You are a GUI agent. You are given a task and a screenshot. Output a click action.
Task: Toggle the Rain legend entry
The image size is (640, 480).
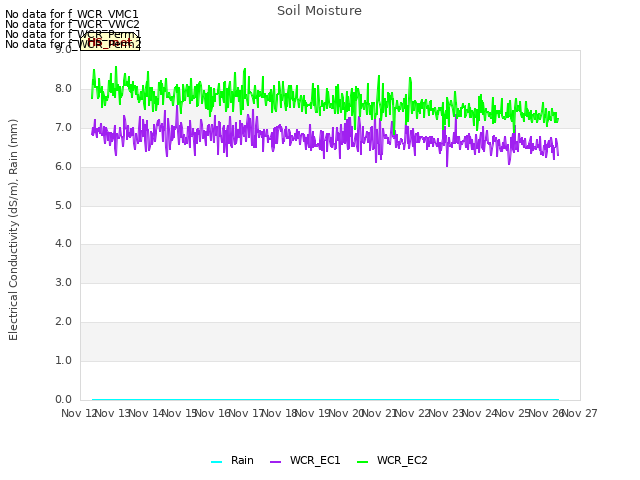pyautogui.click(x=232, y=461)
